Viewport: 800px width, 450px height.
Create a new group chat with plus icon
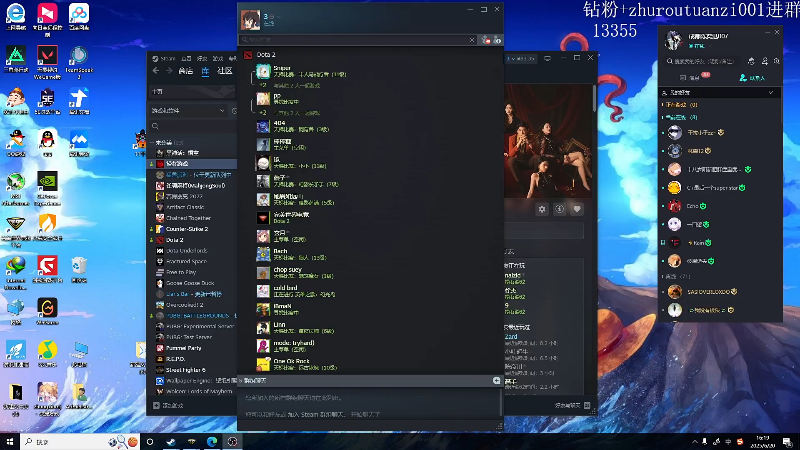(496, 381)
